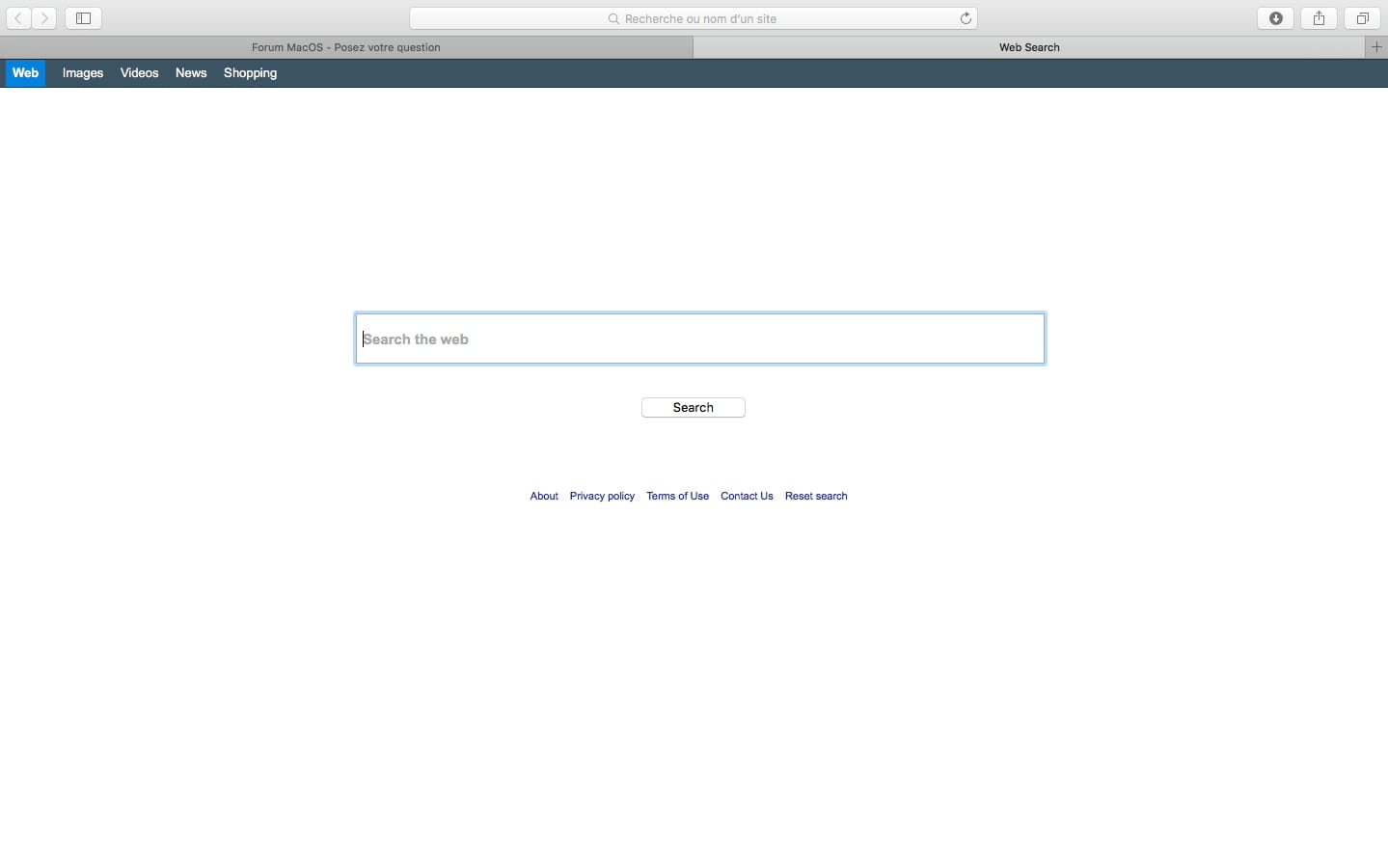
Task: Focus the Search the web field
Action: [x=700, y=339]
